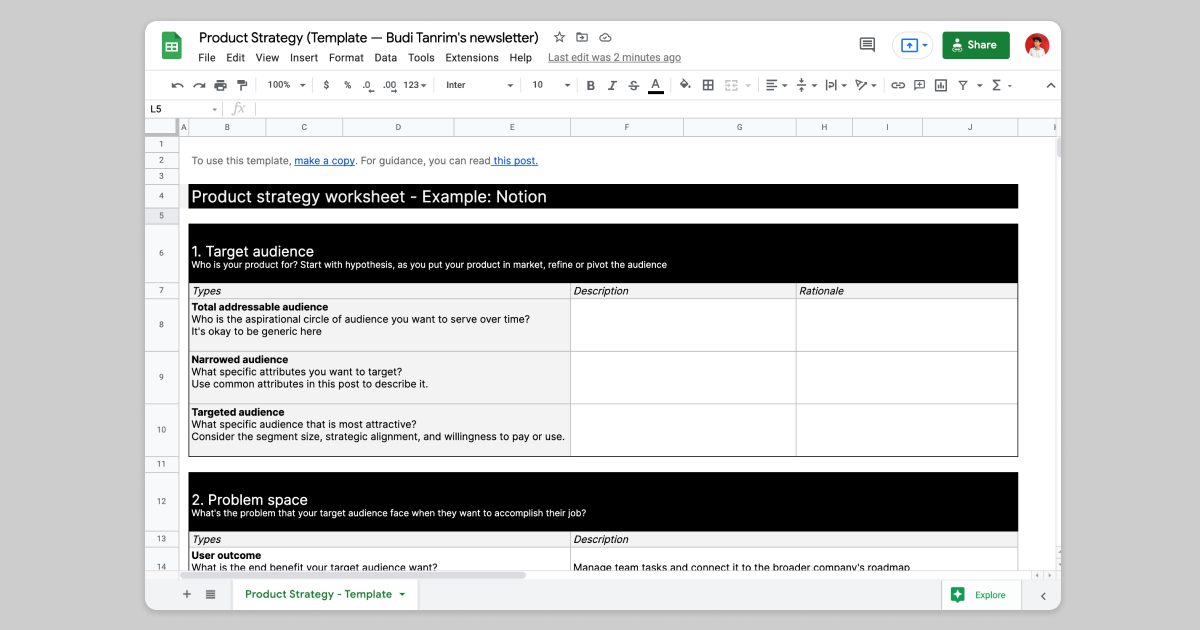
Task: Click the green Share button
Action: pos(976,45)
